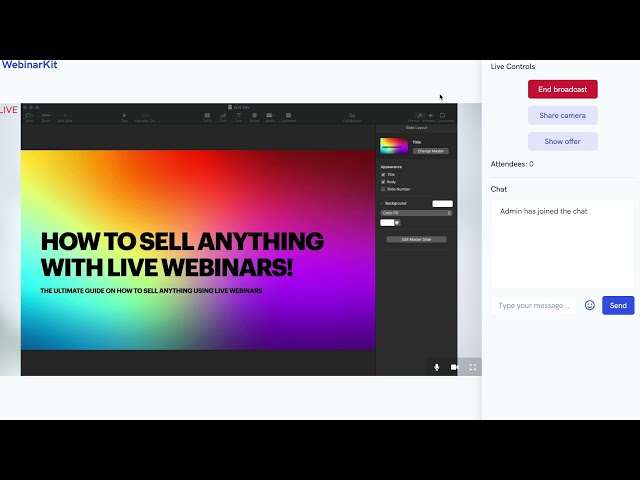Click the 'Attendees: 0' count text

point(512,164)
